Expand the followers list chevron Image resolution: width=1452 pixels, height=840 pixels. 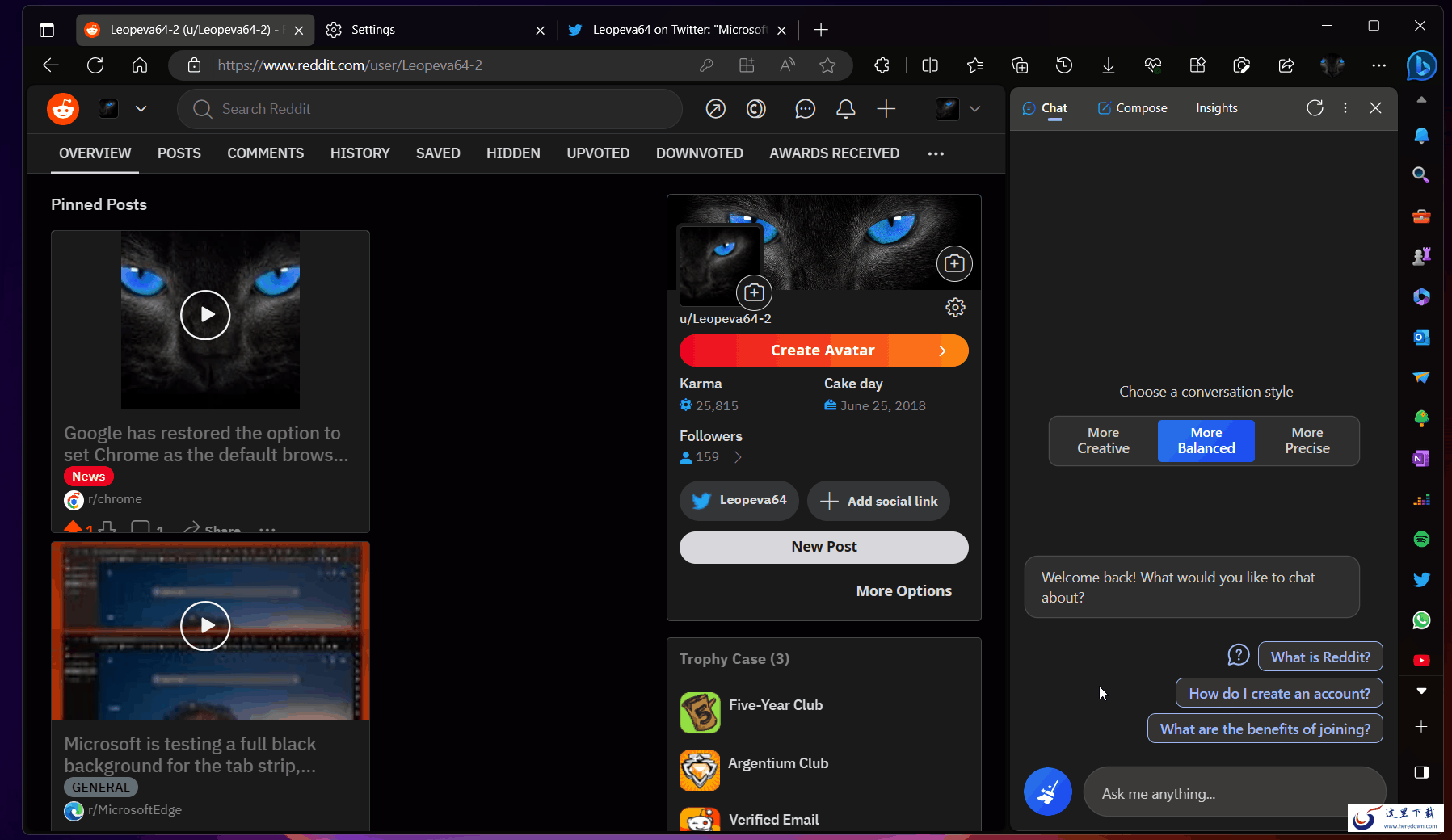738,457
